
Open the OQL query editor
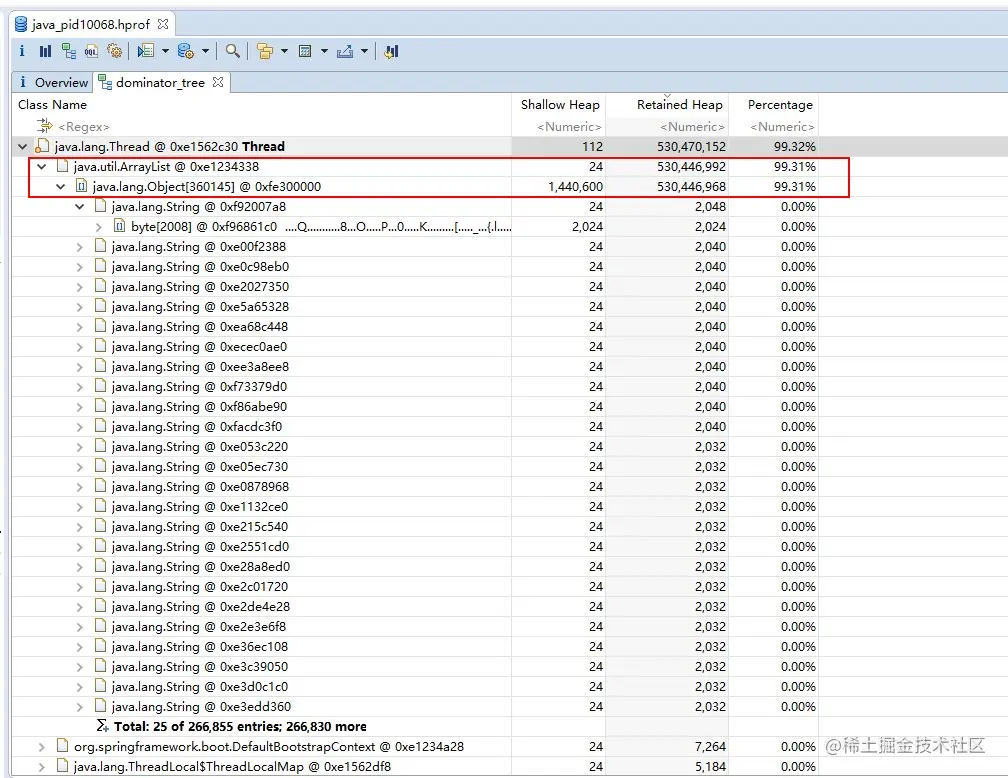(x=91, y=51)
